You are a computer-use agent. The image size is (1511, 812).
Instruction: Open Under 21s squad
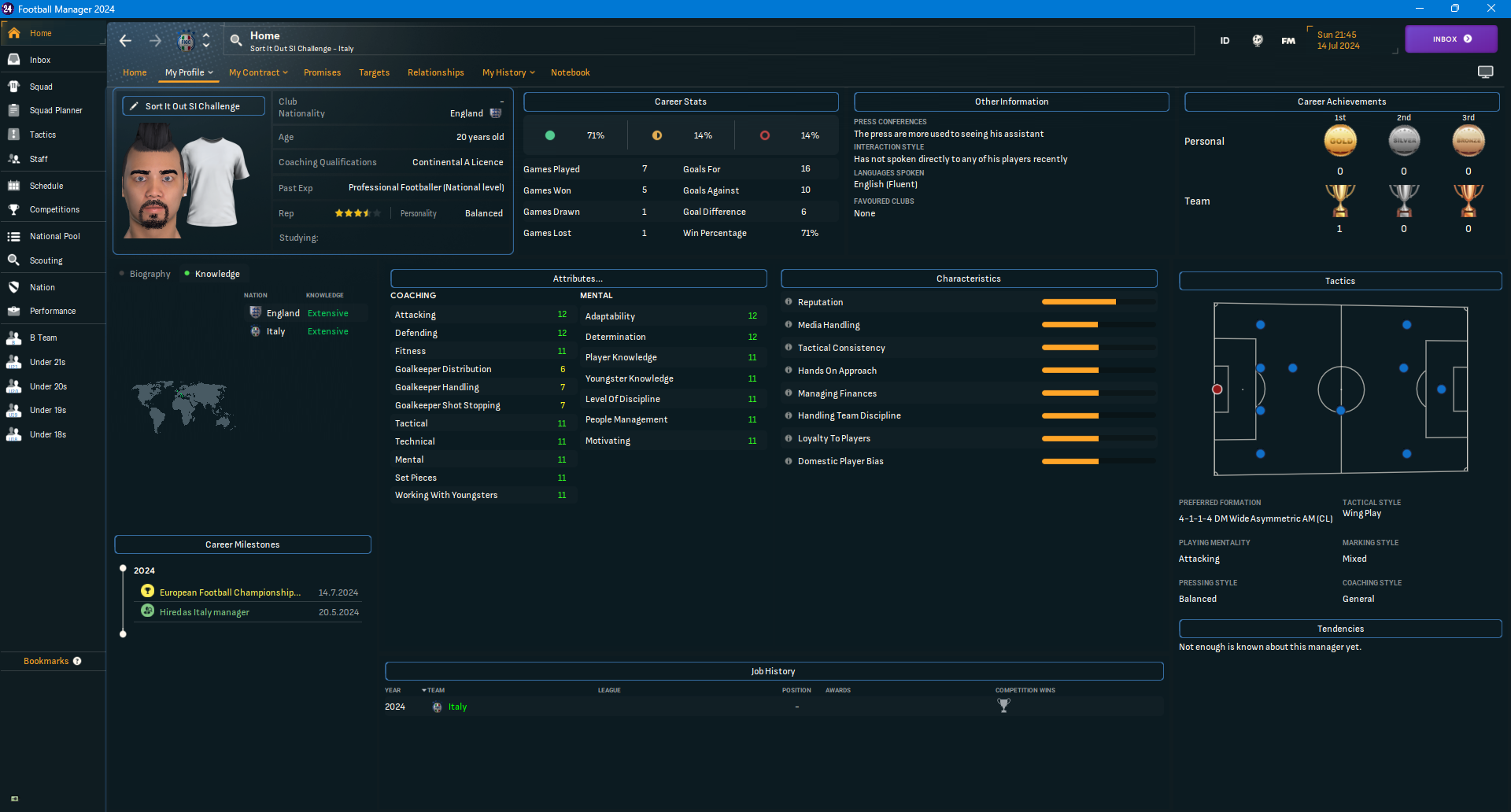tap(53, 362)
